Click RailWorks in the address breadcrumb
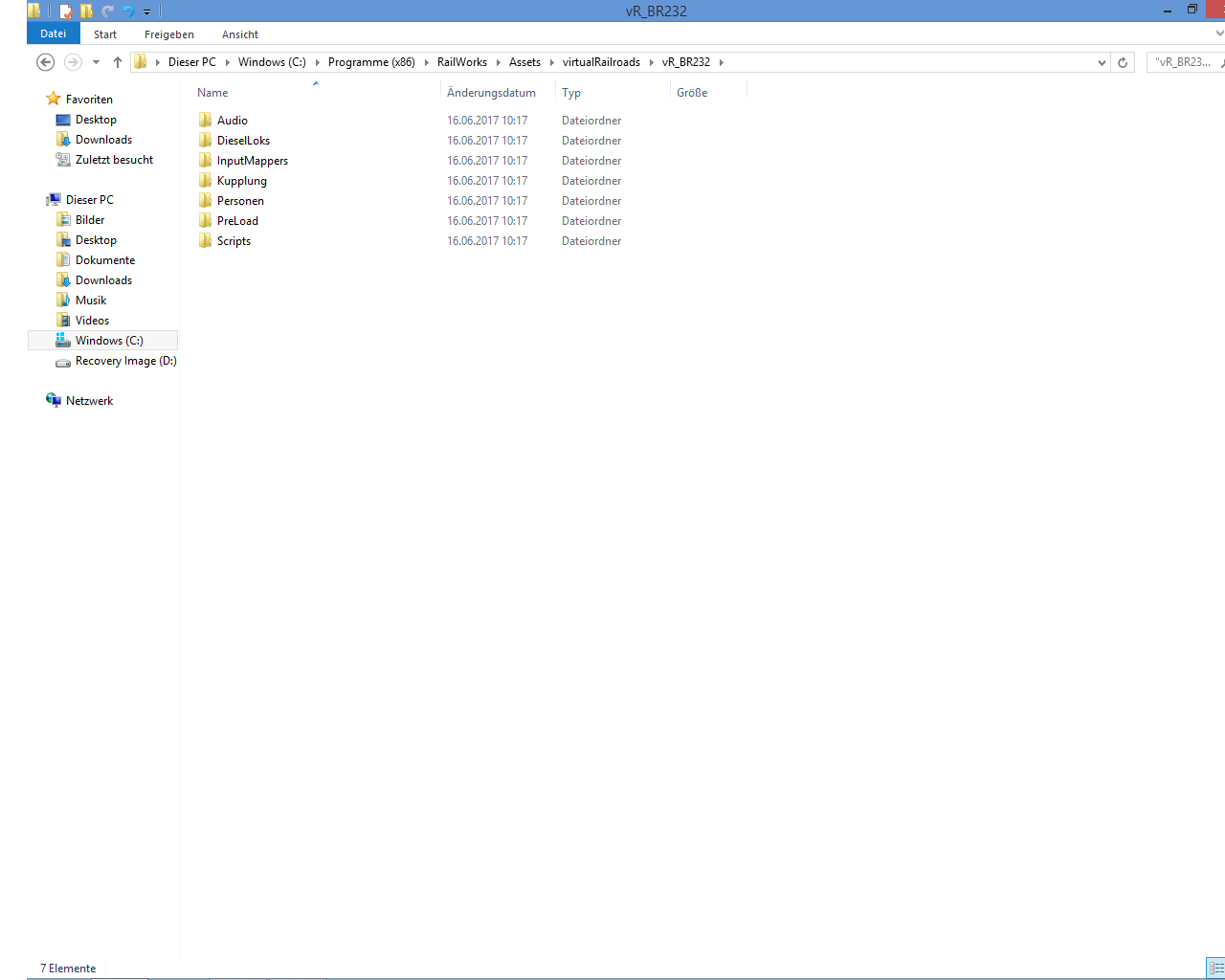This screenshot has height=980, width=1225. pos(462,62)
